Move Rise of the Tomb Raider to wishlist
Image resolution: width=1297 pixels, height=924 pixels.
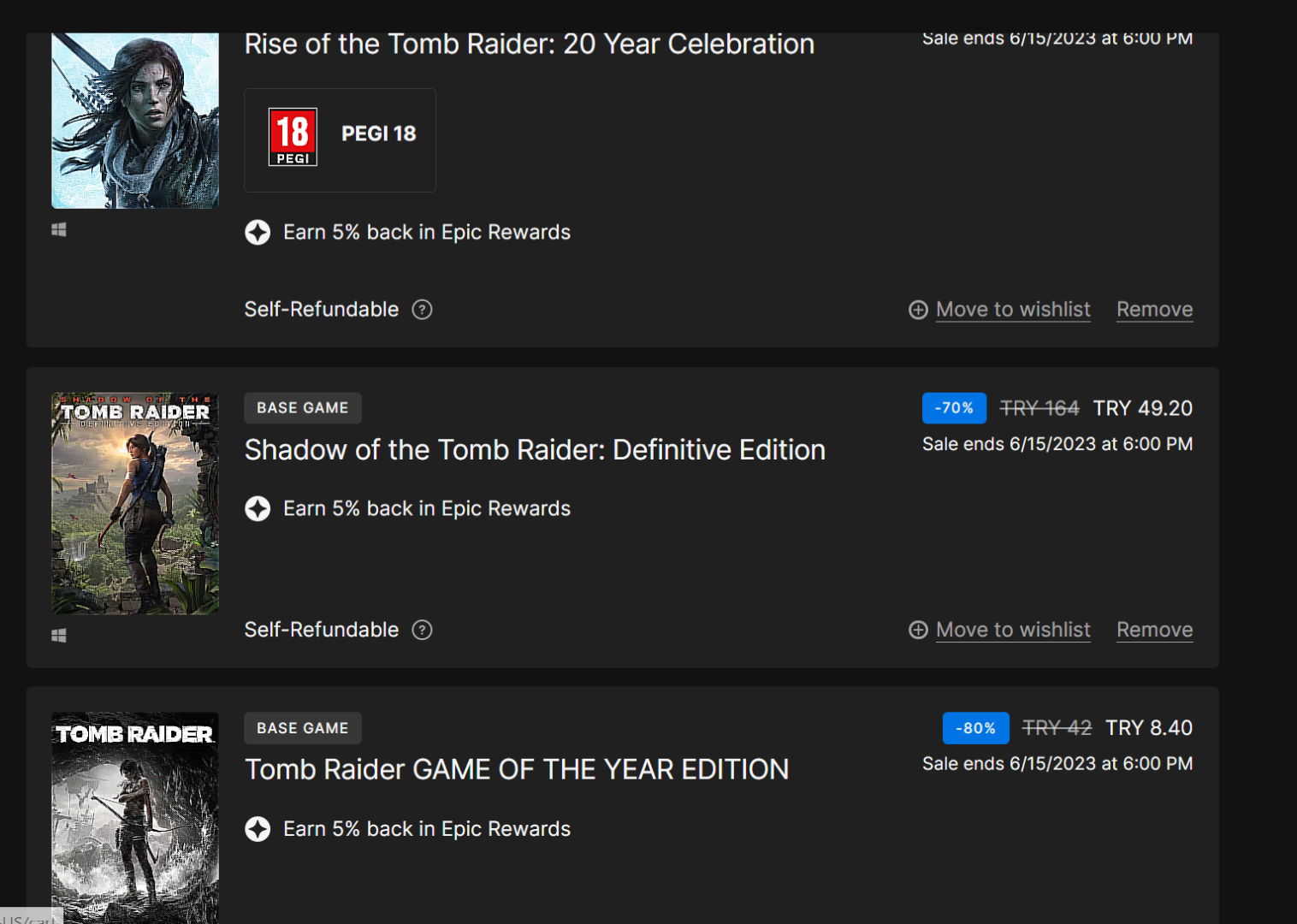point(1012,310)
